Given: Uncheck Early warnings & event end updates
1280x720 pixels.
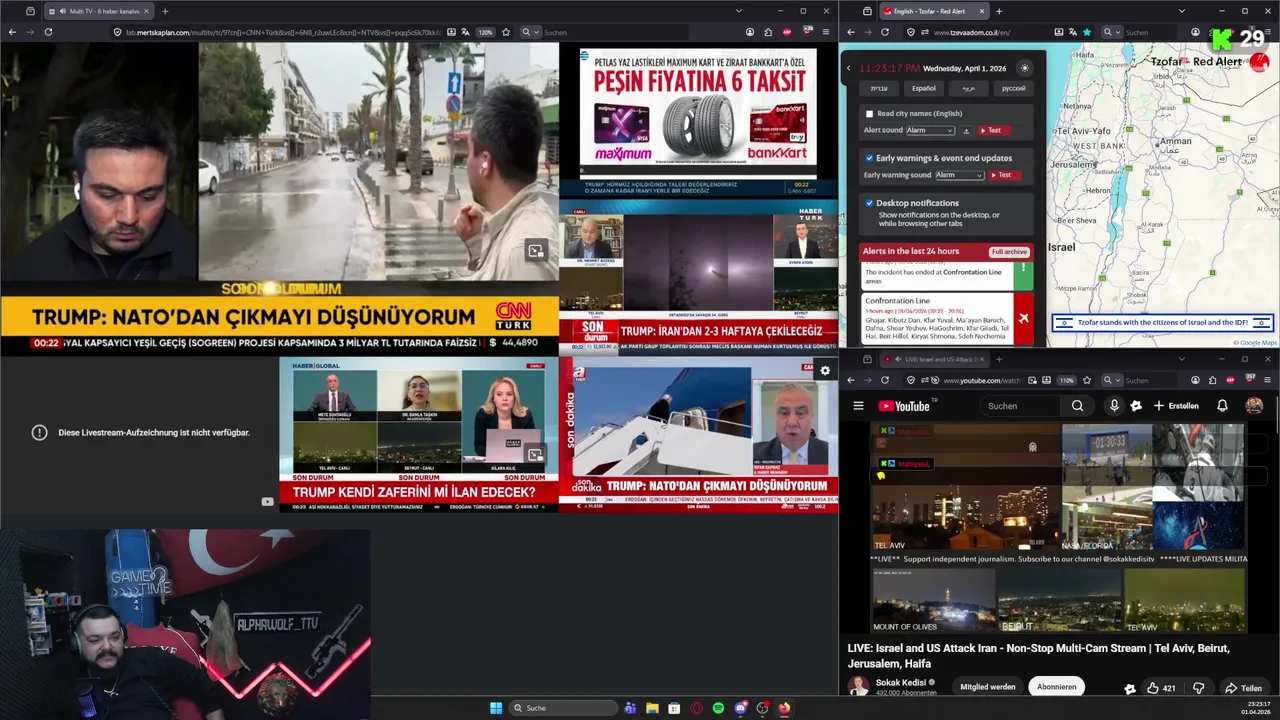Looking at the screenshot, I should click(x=869, y=158).
